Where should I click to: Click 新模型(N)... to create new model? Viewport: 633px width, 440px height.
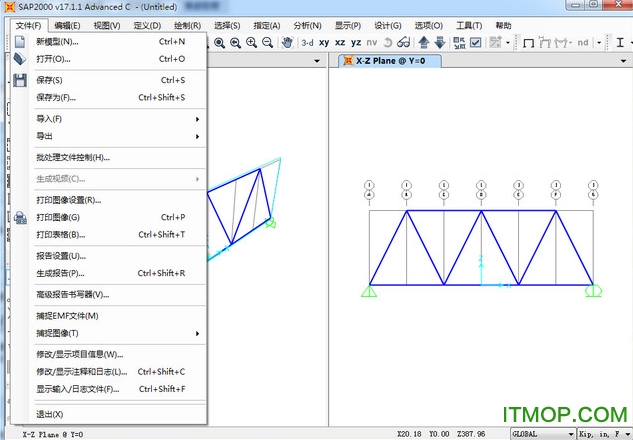57,42
